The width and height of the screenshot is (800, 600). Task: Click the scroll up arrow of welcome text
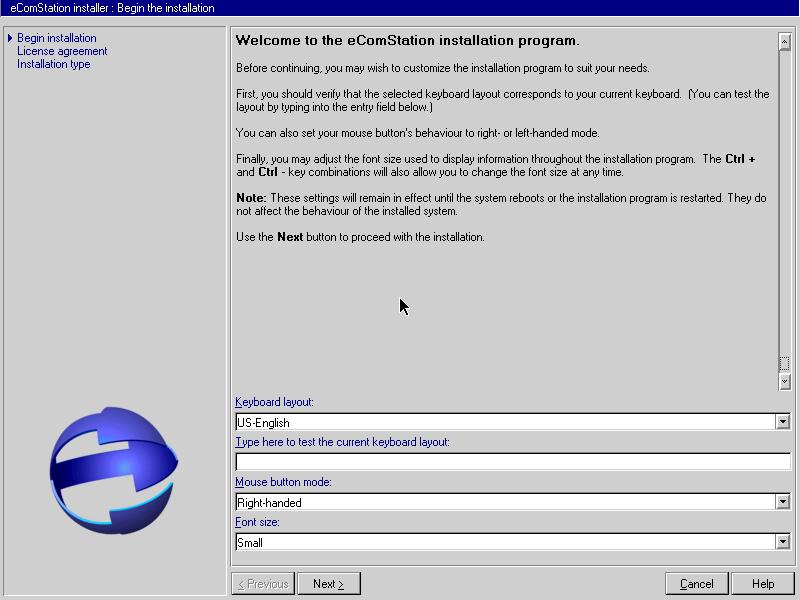[785, 42]
